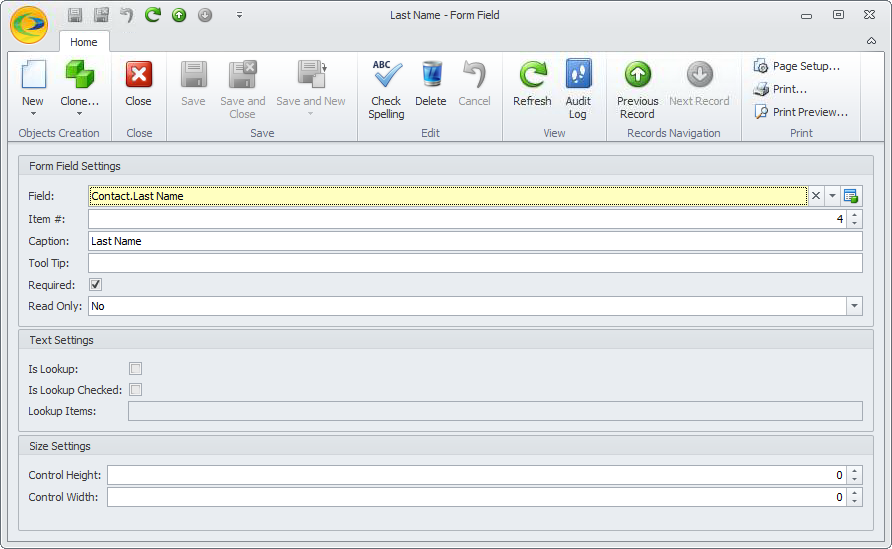The height and width of the screenshot is (549, 892).
Task: Click quick access grey down arrow icon
Action: pos(205,15)
